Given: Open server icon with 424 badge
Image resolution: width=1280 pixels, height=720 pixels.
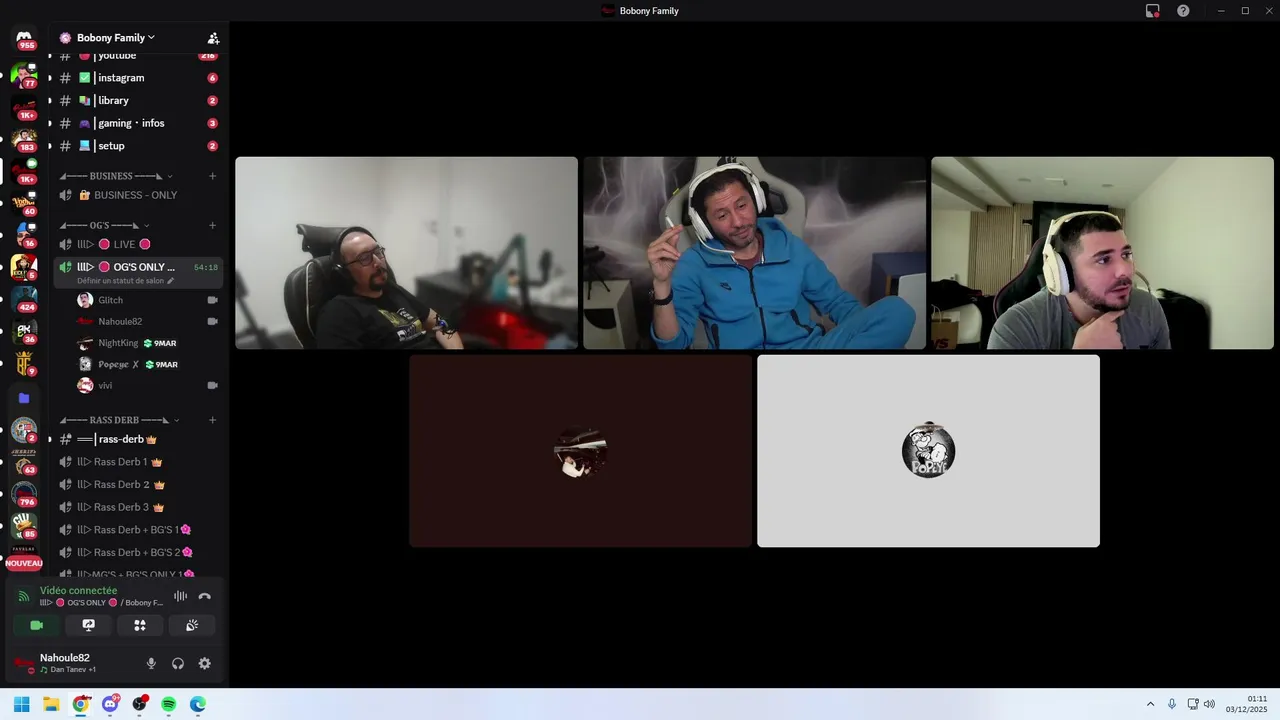Looking at the screenshot, I should (x=24, y=299).
